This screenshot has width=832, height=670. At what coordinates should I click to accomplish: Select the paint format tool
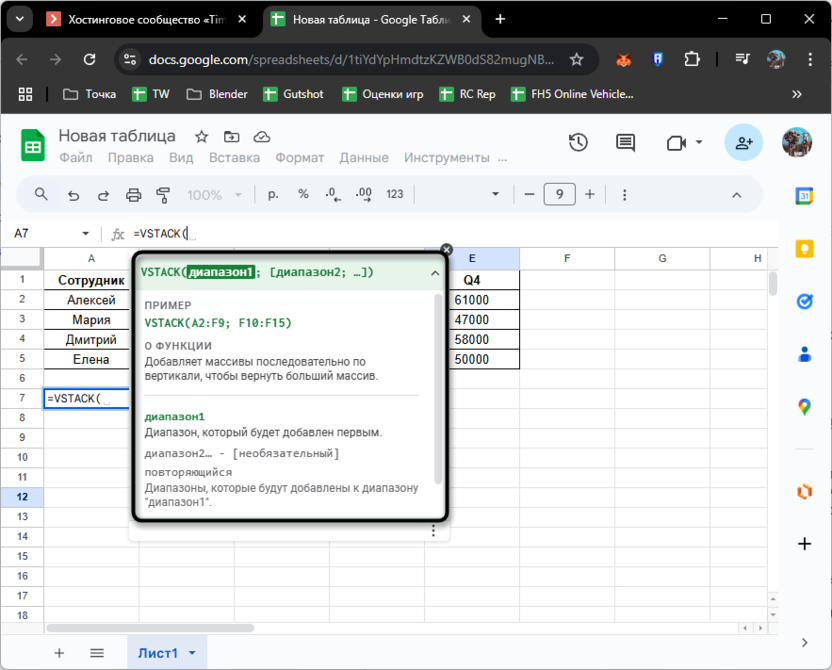164,195
